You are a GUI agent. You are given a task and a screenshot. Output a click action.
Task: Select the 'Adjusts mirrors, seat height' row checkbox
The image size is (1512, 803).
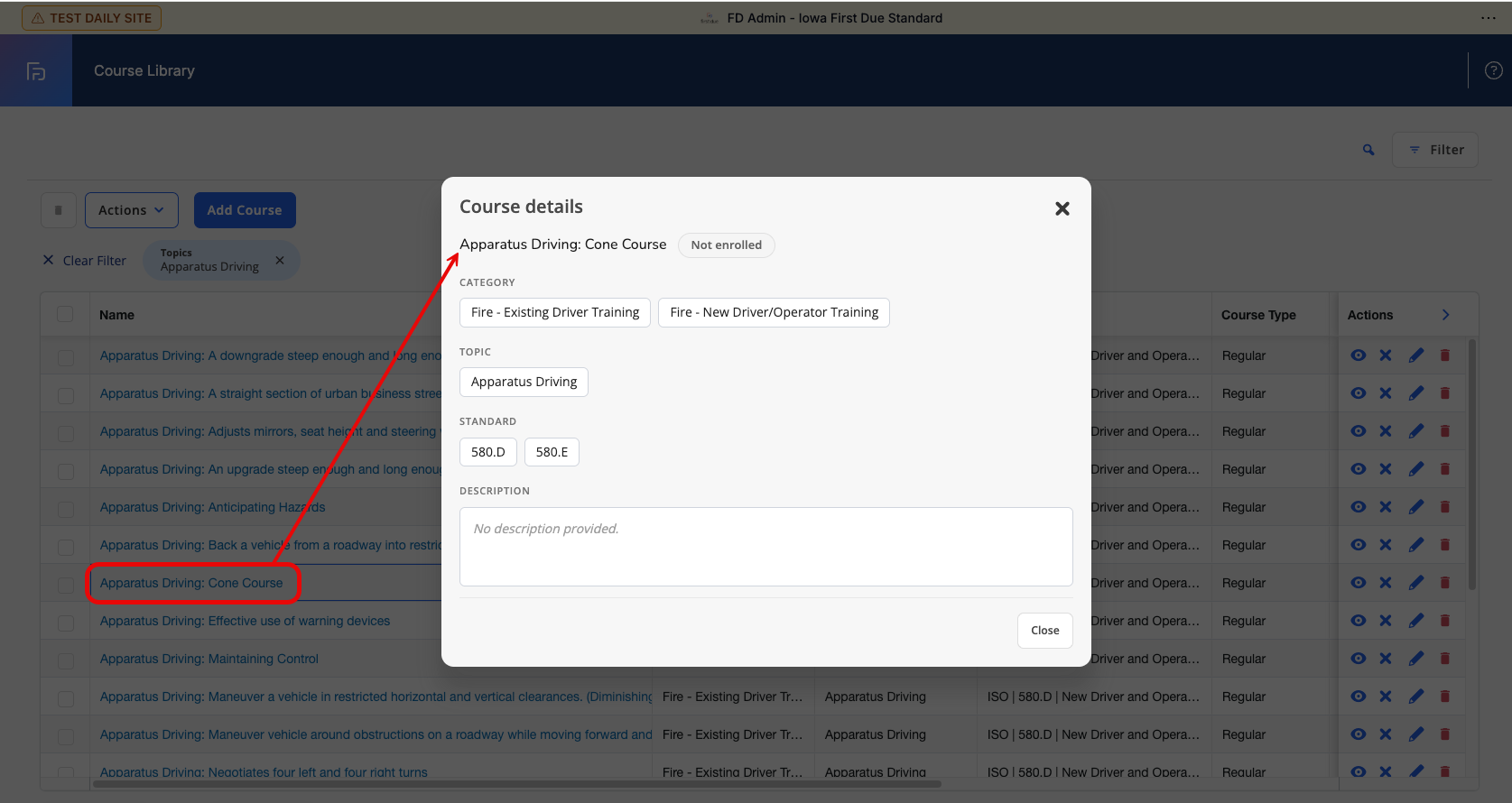pos(66,433)
